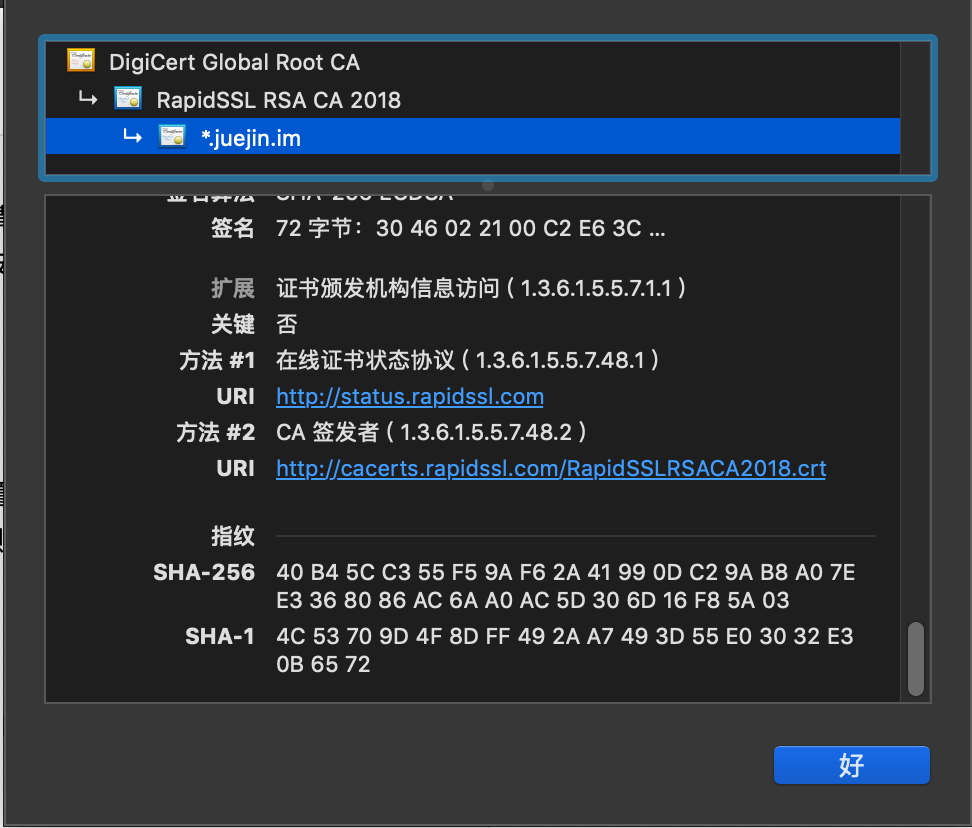Click the SHA-1 continuation '0B 65 72'
The width and height of the screenshot is (972, 828).
pos(323,664)
